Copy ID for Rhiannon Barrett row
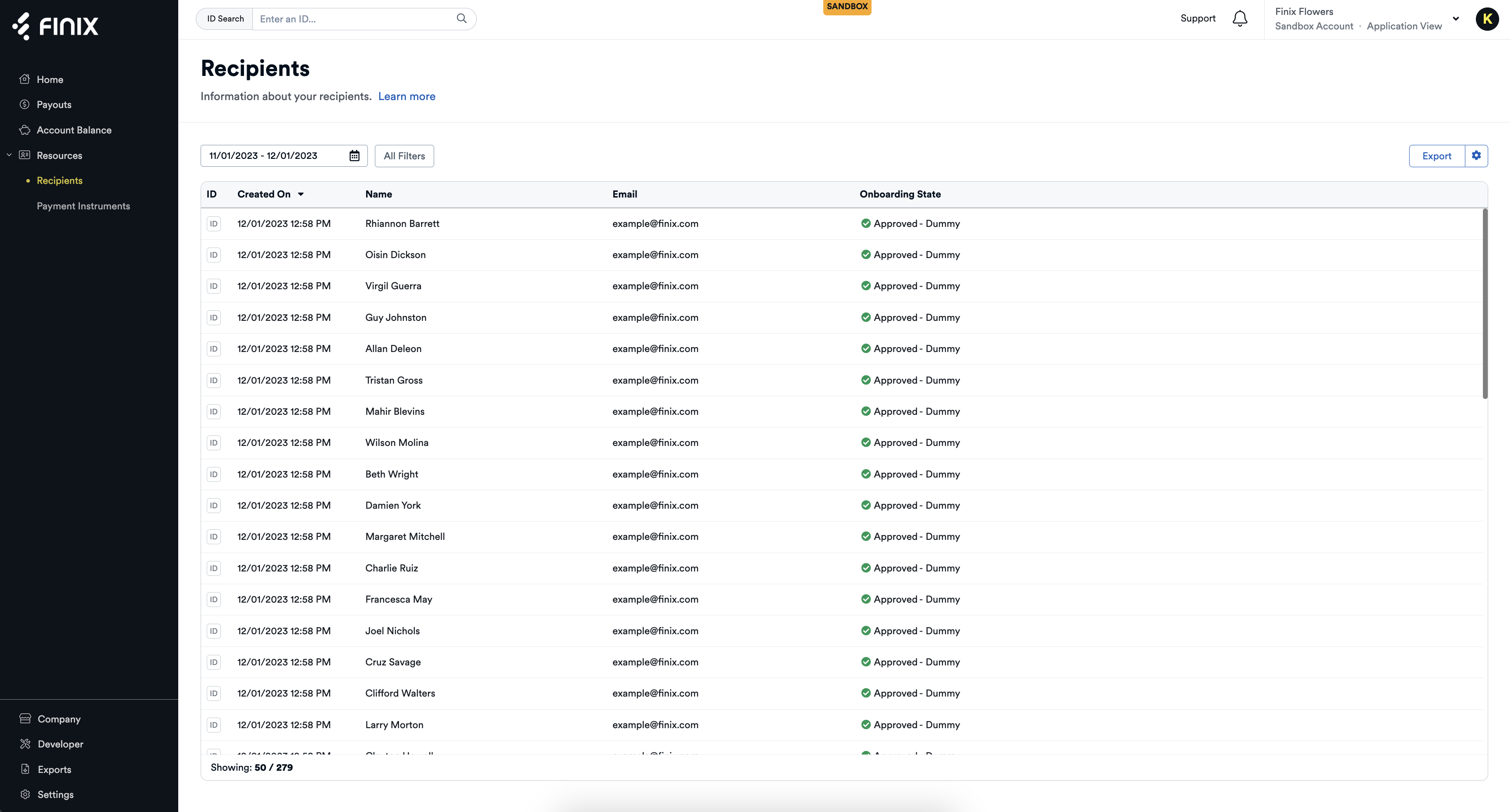Screen dimensions: 1511x812 click(213, 224)
